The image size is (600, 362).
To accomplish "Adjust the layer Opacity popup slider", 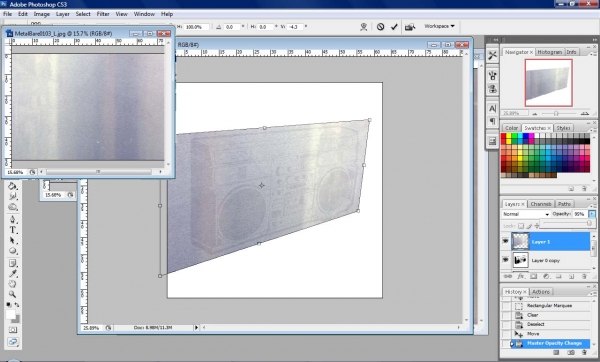I will click(589, 223).
